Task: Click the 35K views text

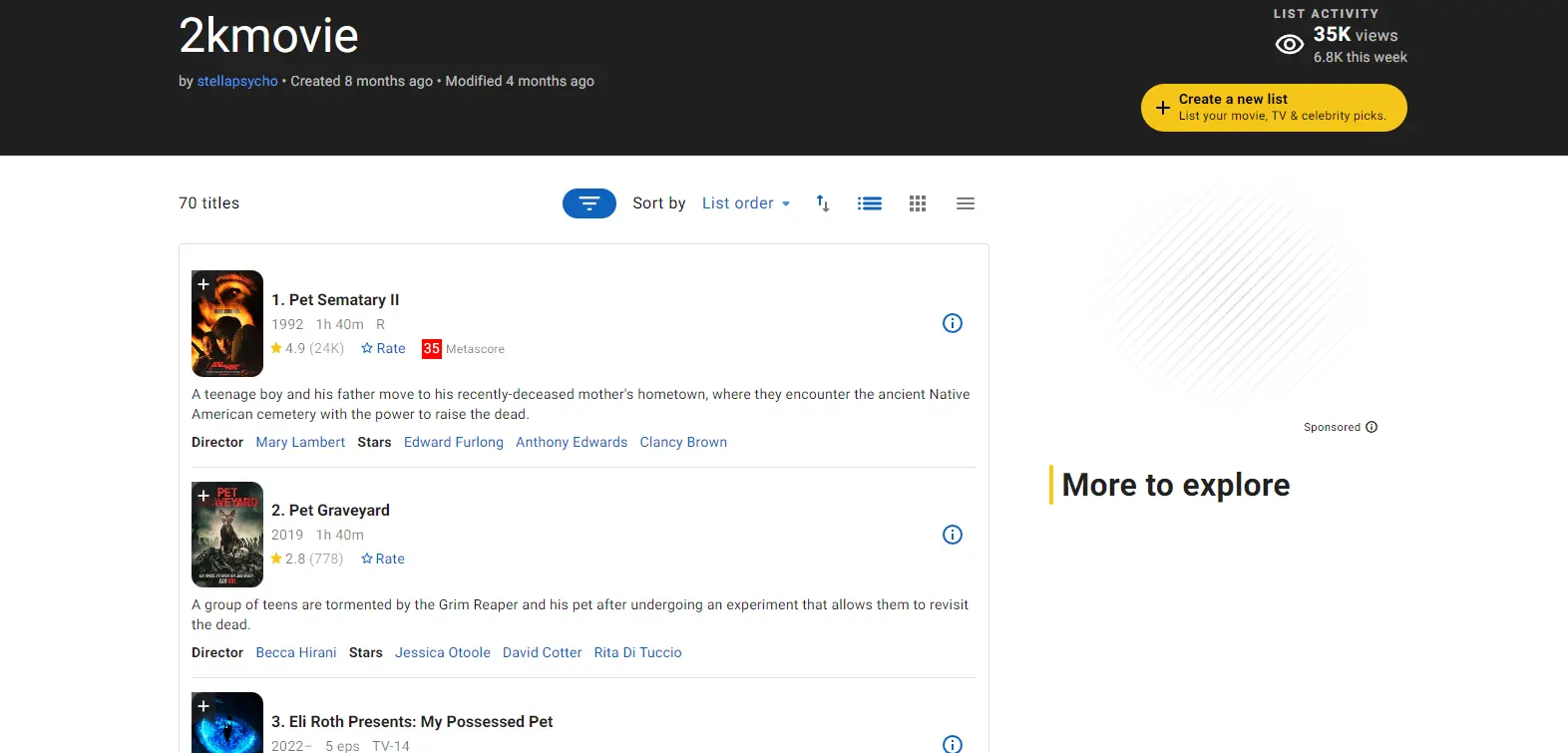Action: pyautogui.click(x=1356, y=35)
